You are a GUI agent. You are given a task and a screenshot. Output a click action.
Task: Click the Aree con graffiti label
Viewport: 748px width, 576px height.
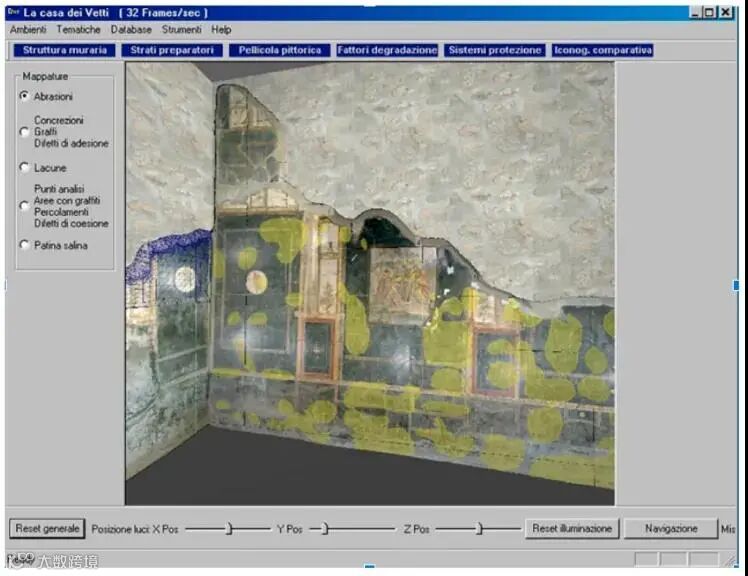pos(67,200)
